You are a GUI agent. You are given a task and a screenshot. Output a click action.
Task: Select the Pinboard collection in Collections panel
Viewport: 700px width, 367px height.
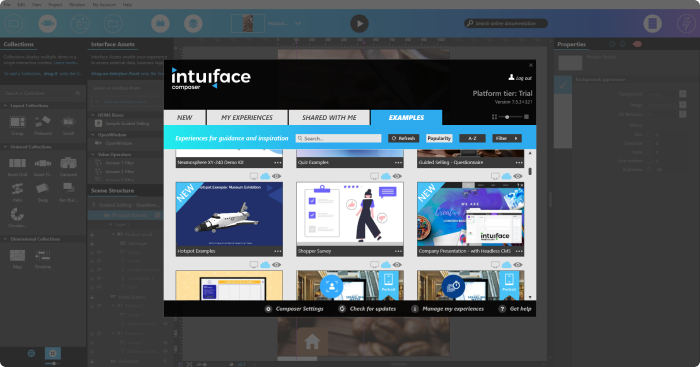tap(43, 125)
